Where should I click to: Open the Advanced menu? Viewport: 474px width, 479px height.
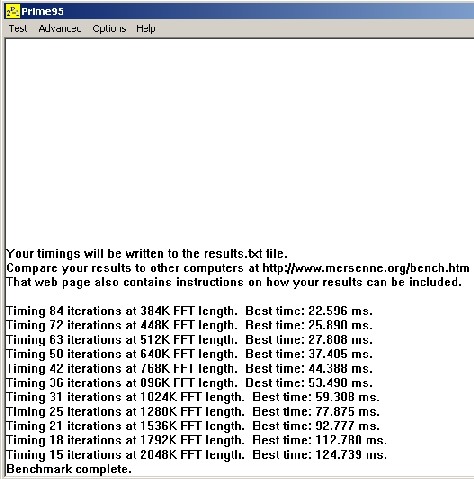pos(60,29)
